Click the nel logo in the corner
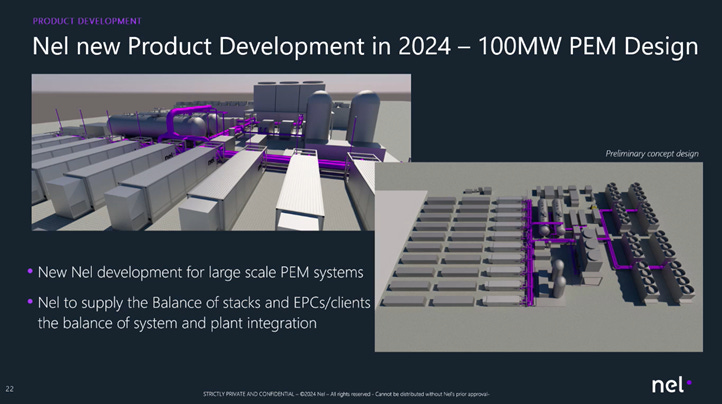Image resolution: width=722 pixels, height=404 pixels. tap(671, 385)
